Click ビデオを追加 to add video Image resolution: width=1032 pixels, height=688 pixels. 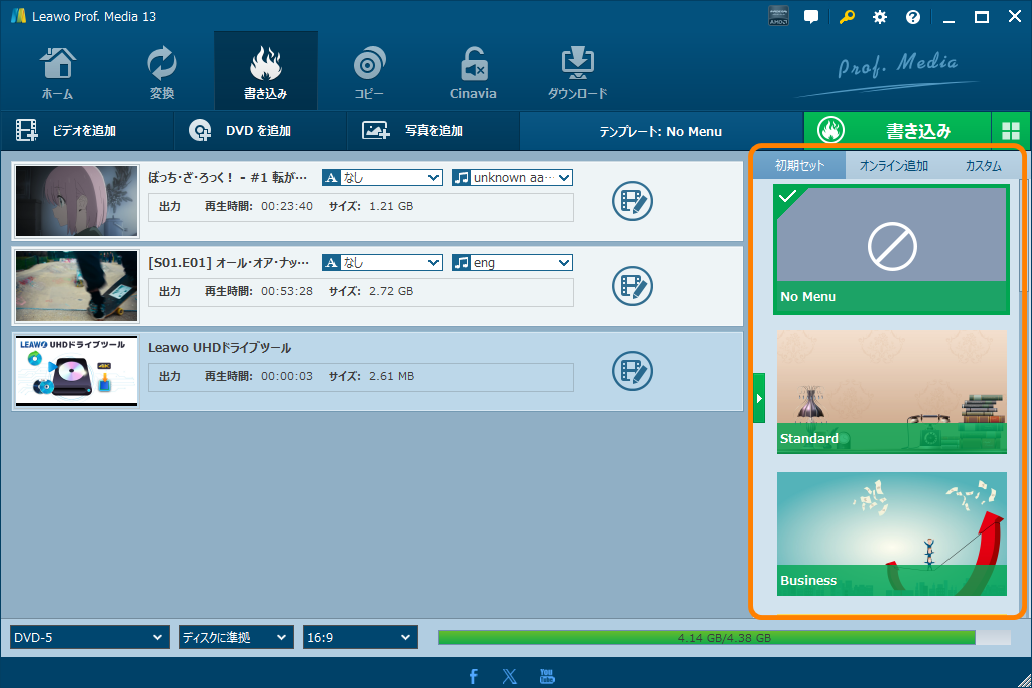click(86, 131)
